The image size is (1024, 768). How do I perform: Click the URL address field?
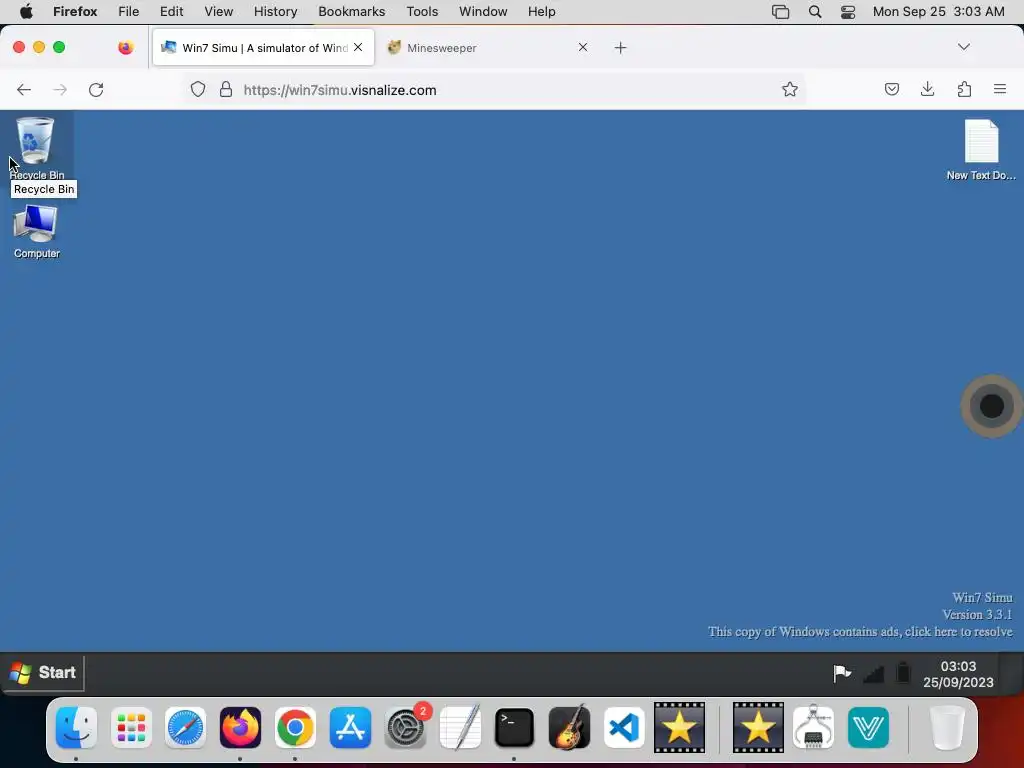point(496,90)
